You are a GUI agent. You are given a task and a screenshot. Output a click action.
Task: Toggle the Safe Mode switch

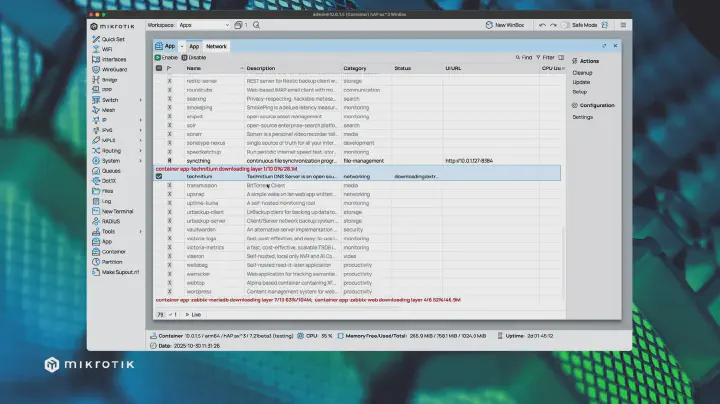pos(565,25)
